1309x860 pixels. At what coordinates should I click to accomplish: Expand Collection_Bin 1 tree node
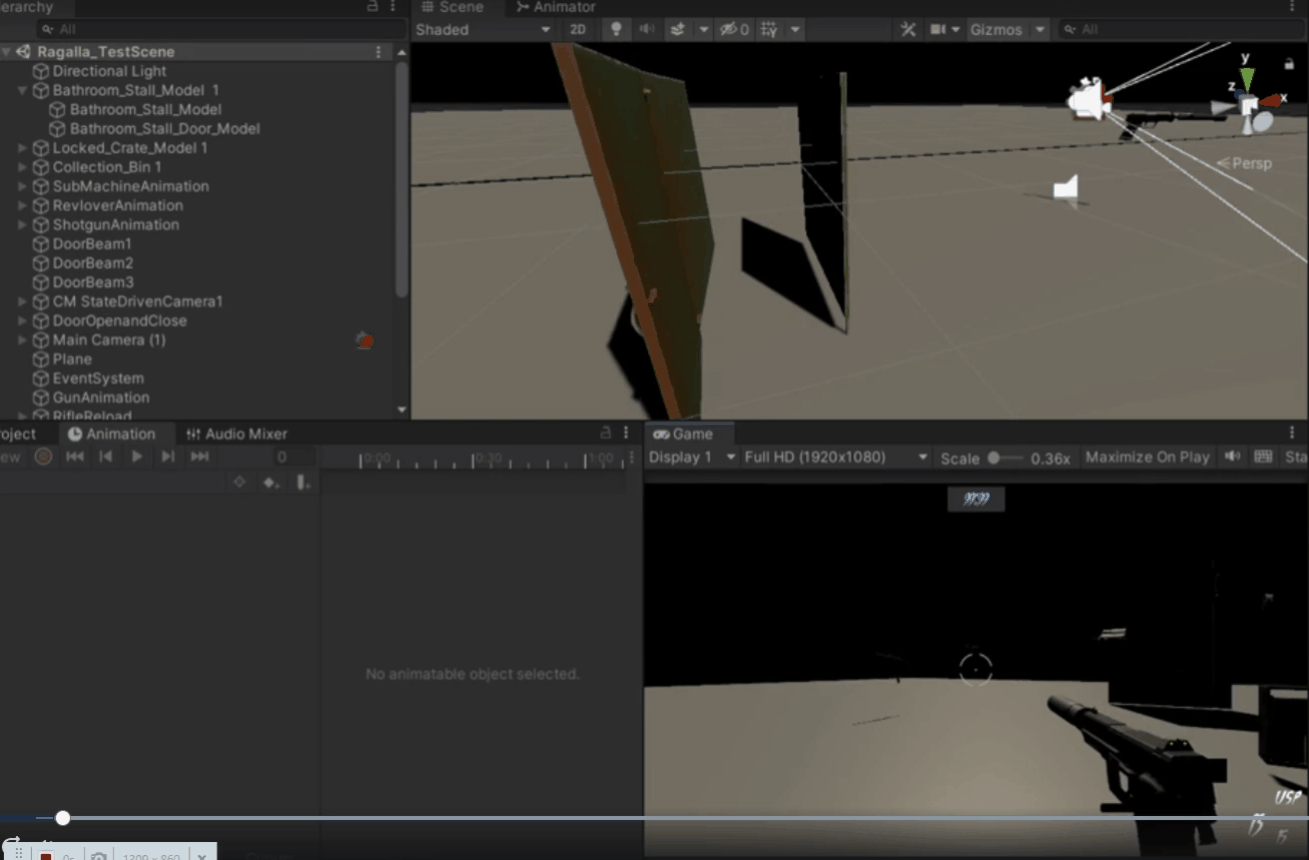tap(23, 167)
